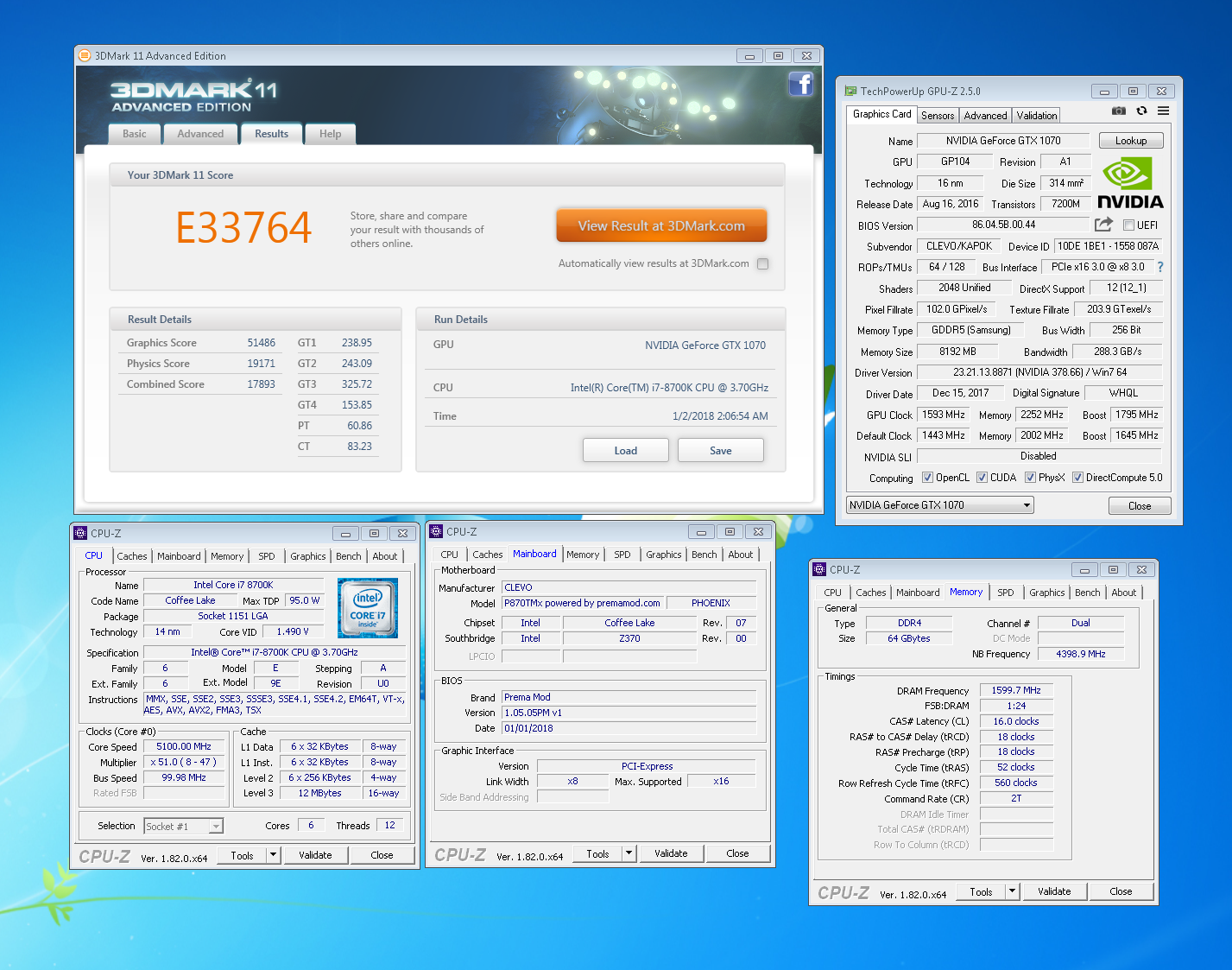Screen dimensions: 1232x970
Task: Click the mainboard model P870TMx text
Action: (583, 603)
